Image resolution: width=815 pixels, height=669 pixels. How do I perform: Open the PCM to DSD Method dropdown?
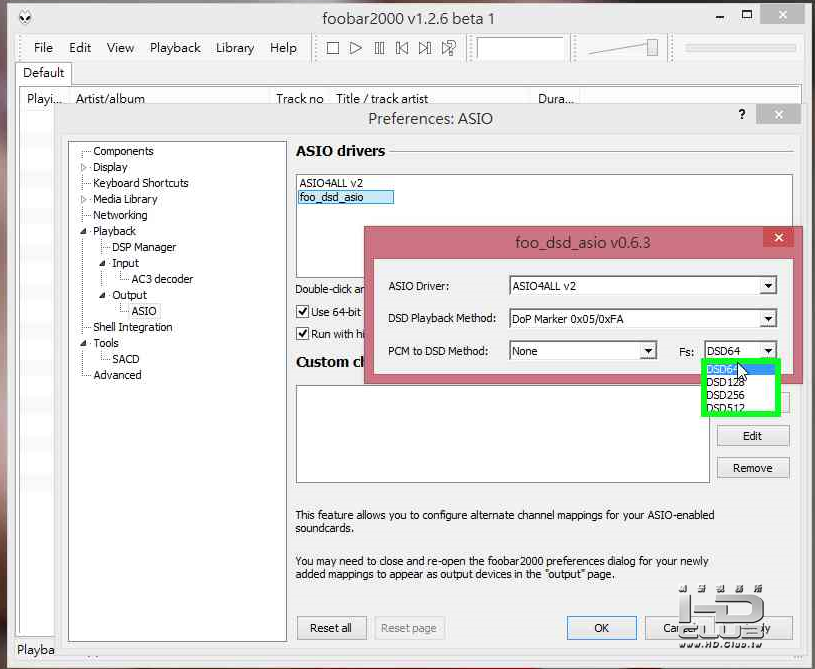click(648, 351)
